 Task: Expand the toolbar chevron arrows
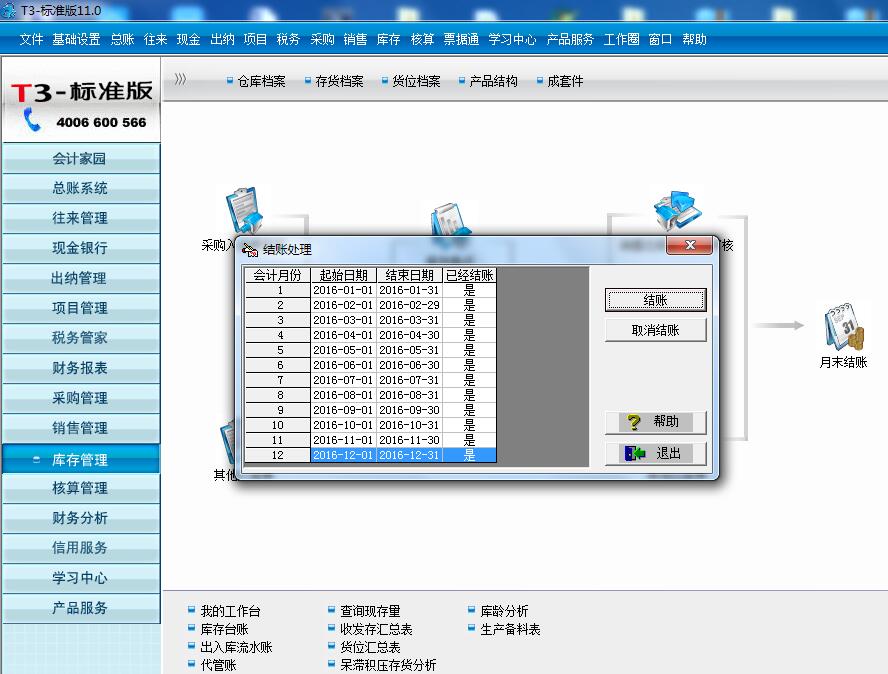[180, 80]
